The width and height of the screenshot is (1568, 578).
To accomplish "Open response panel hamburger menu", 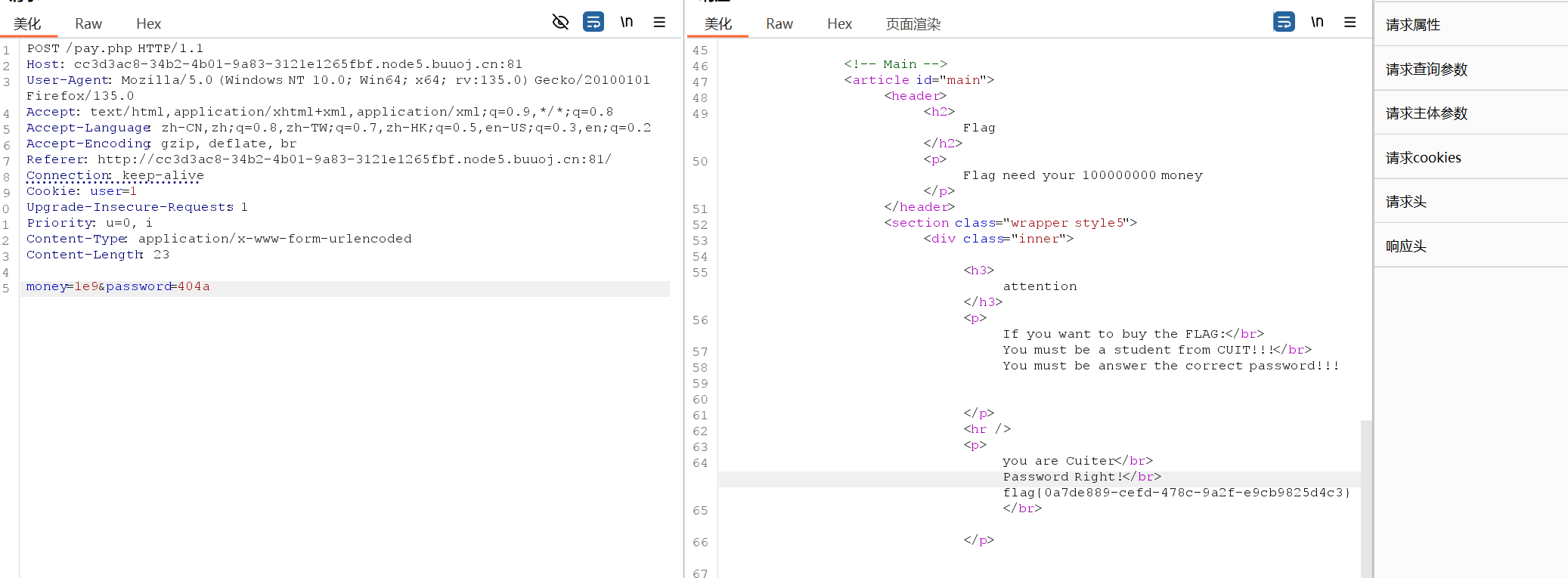I will [x=1350, y=22].
